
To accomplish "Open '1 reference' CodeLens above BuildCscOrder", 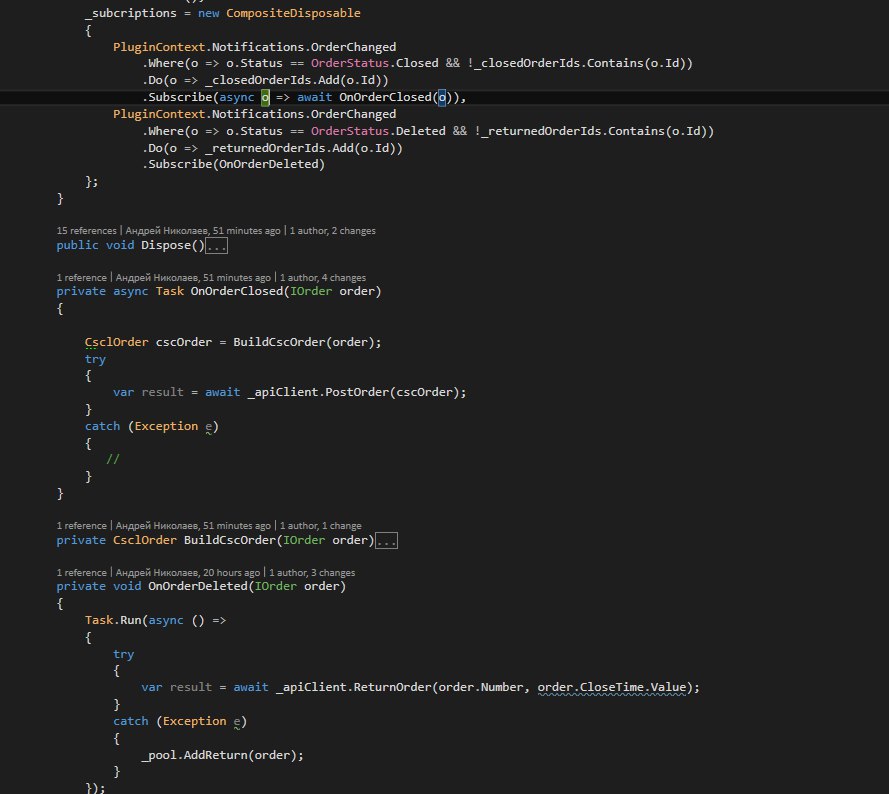I will click(82, 526).
